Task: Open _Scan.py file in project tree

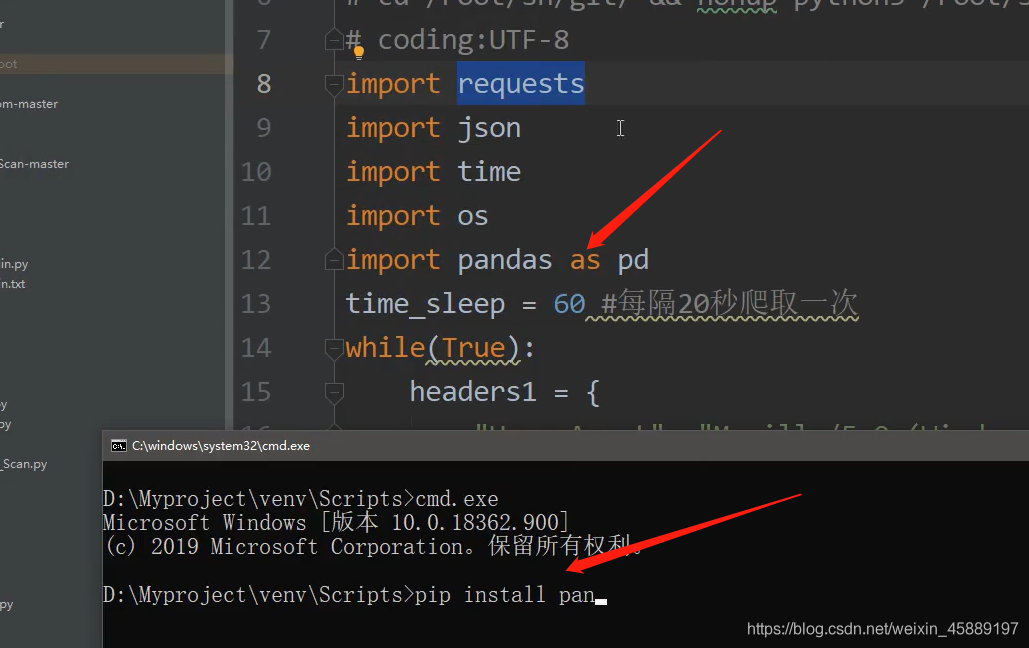Action: [24, 464]
